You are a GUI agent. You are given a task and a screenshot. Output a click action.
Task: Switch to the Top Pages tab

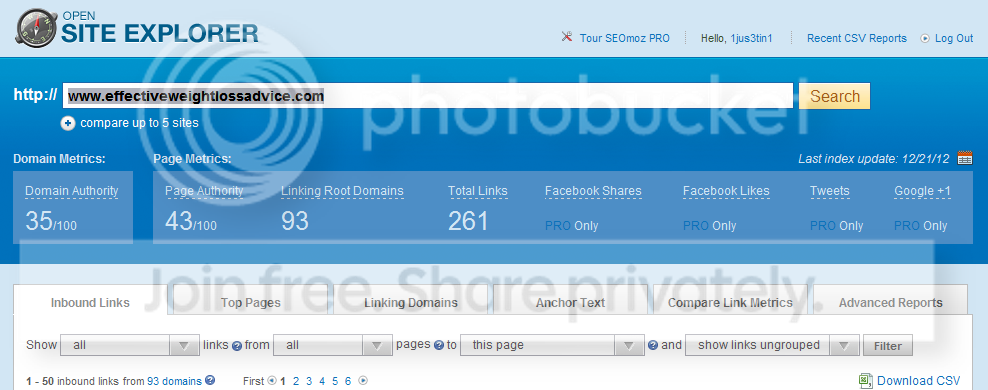tap(251, 302)
